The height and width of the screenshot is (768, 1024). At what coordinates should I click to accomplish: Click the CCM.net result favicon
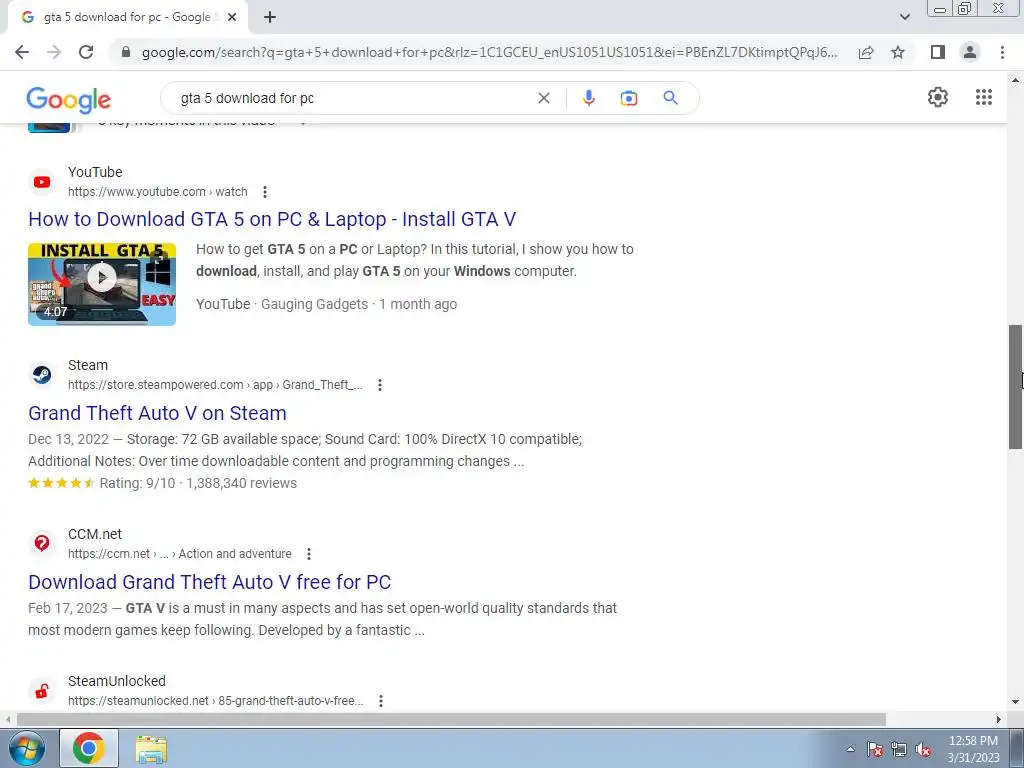42,543
